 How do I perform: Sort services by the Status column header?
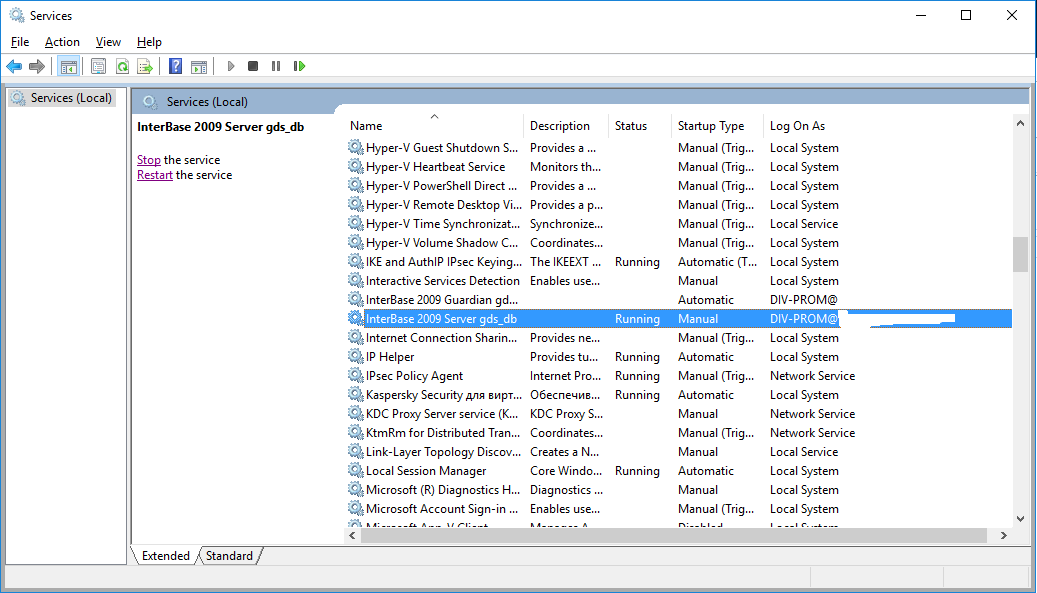click(x=631, y=126)
